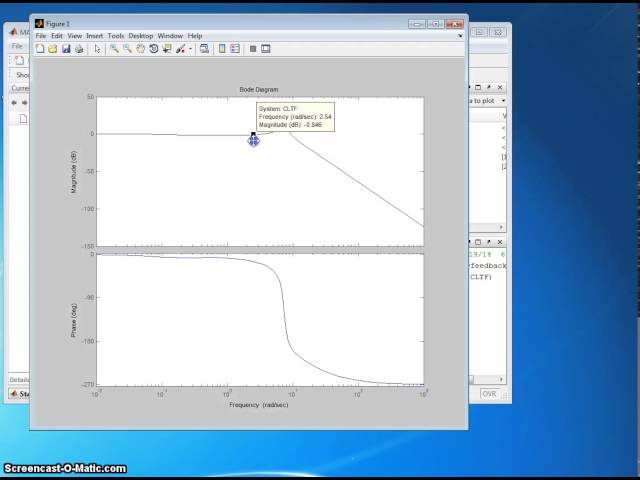
Task: Close the MATLAB command history panel
Action: [x=500, y=242]
